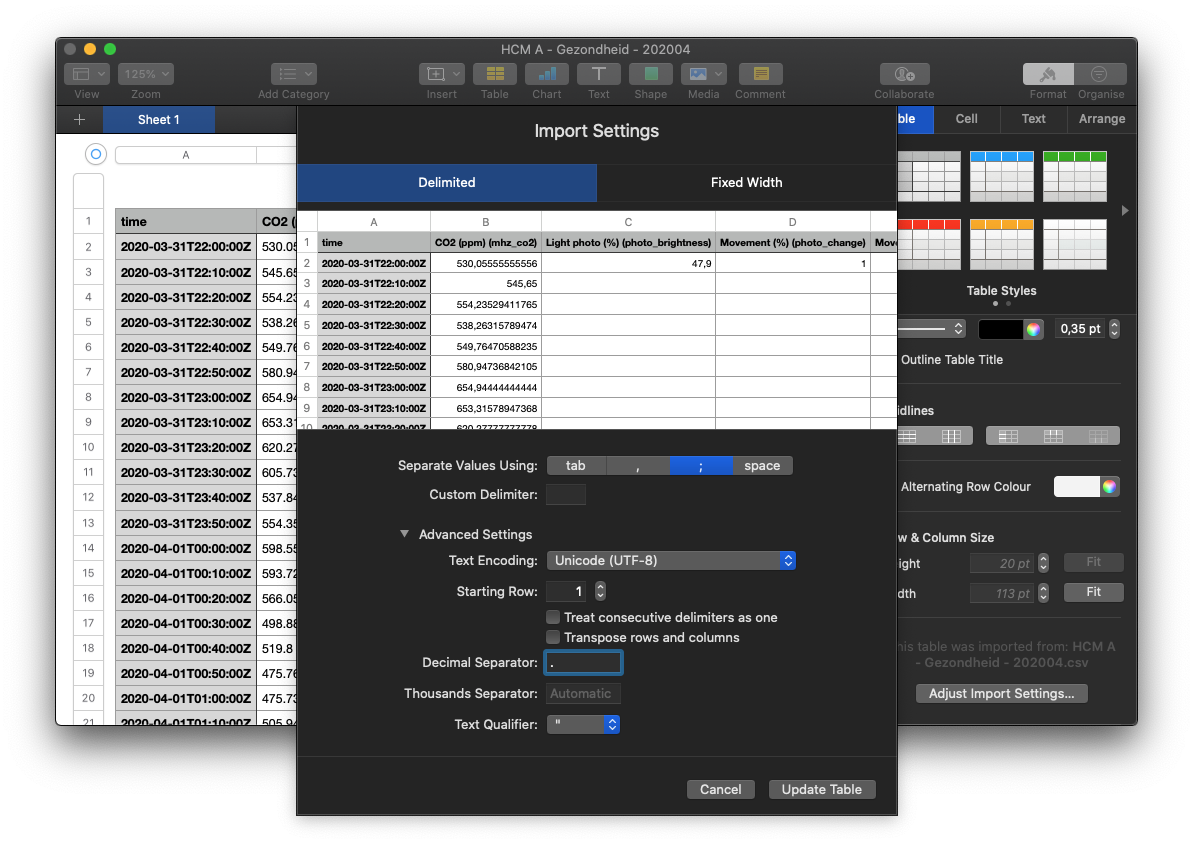Image resolution: width=1193 pixels, height=842 pixels.
Task: Select the Text box tool icon
Action: tap(598, 74)
